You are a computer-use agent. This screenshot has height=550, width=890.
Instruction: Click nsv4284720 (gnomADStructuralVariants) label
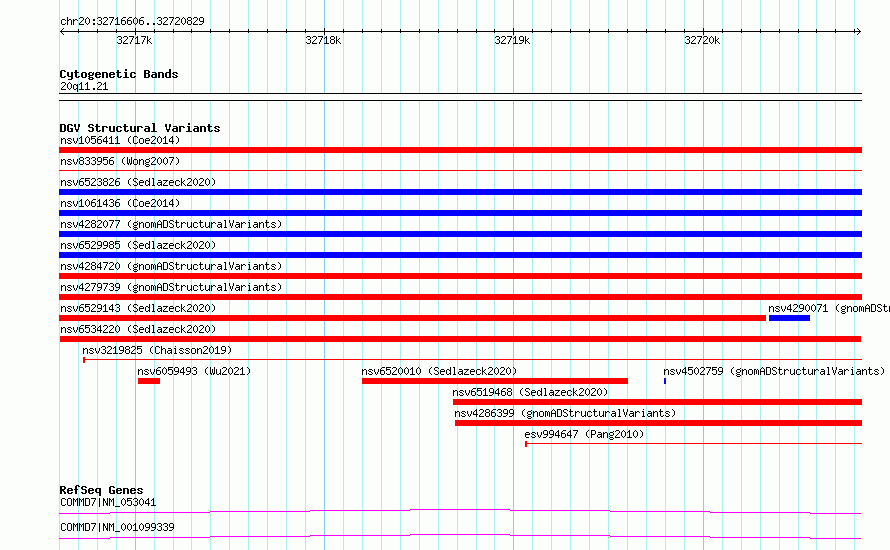tap(171, 266)
